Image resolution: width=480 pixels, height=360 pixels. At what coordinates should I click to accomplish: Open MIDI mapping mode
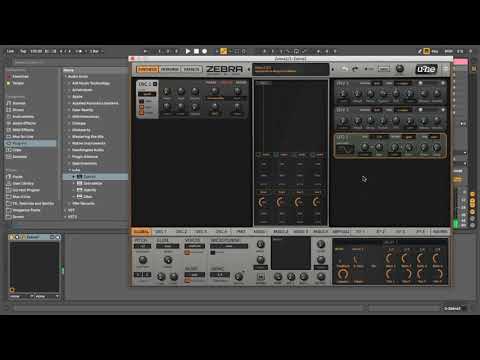pyautogui.click(x=448, y=51)
